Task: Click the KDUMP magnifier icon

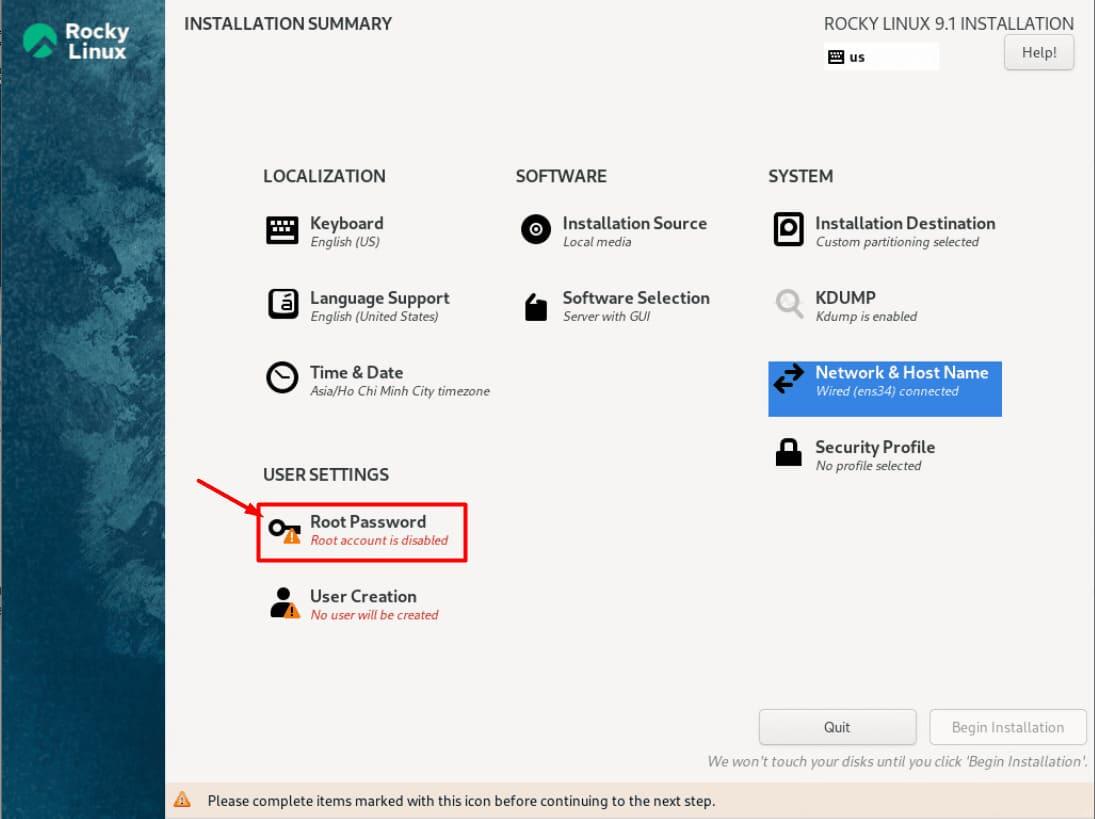Action: (788, 304)
